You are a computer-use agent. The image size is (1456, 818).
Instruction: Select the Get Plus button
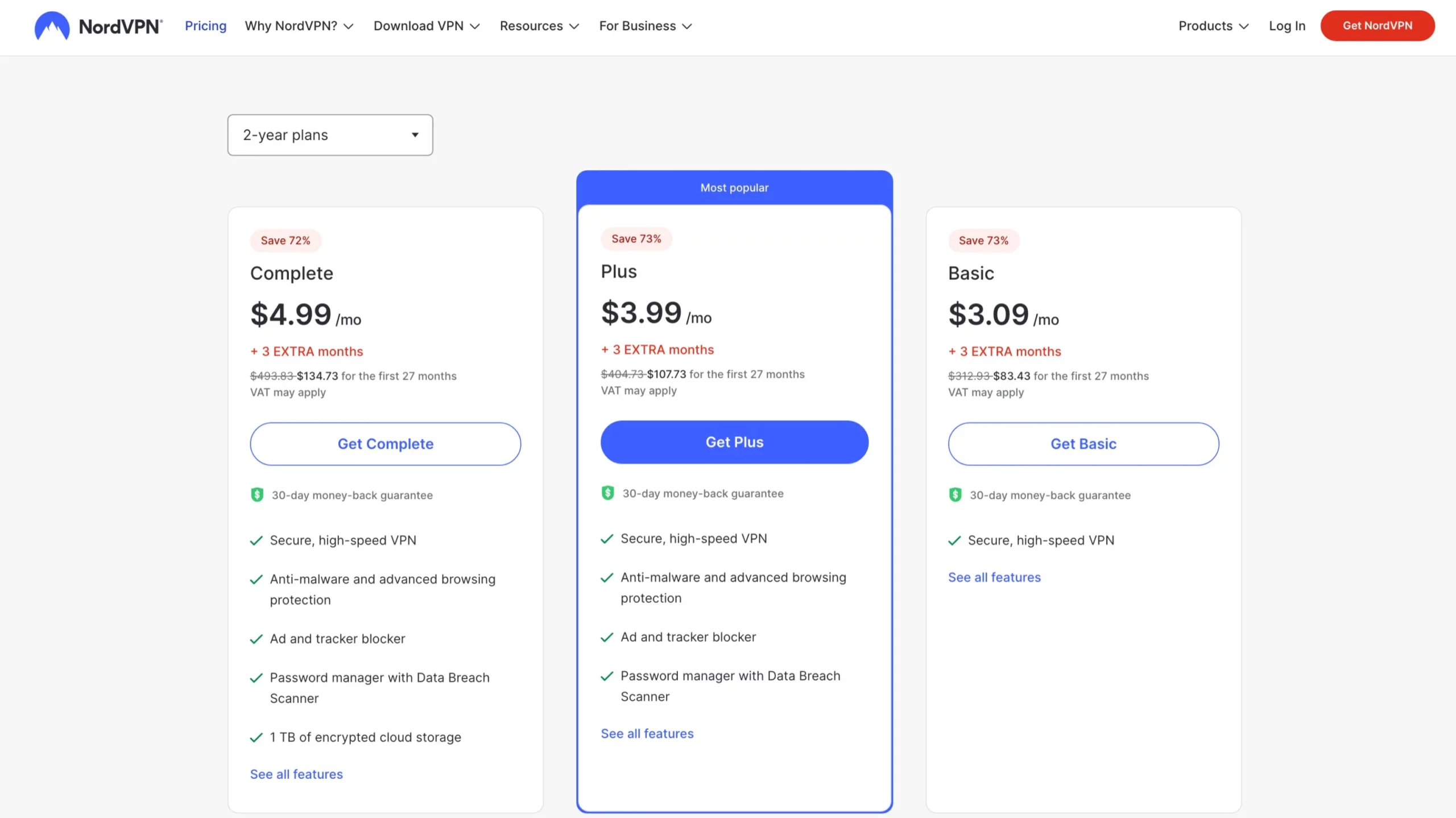(734, 442)
